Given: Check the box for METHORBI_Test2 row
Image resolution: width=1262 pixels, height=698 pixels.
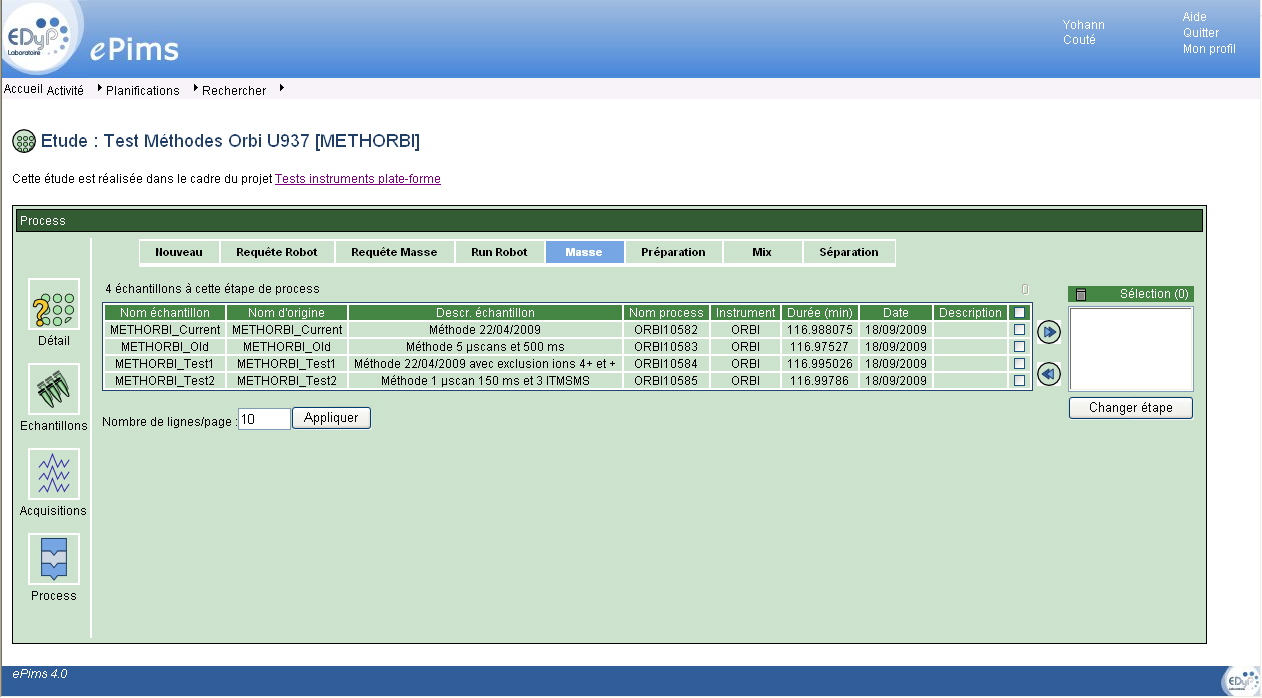Looking at the screenshot, I should 1020,381.
